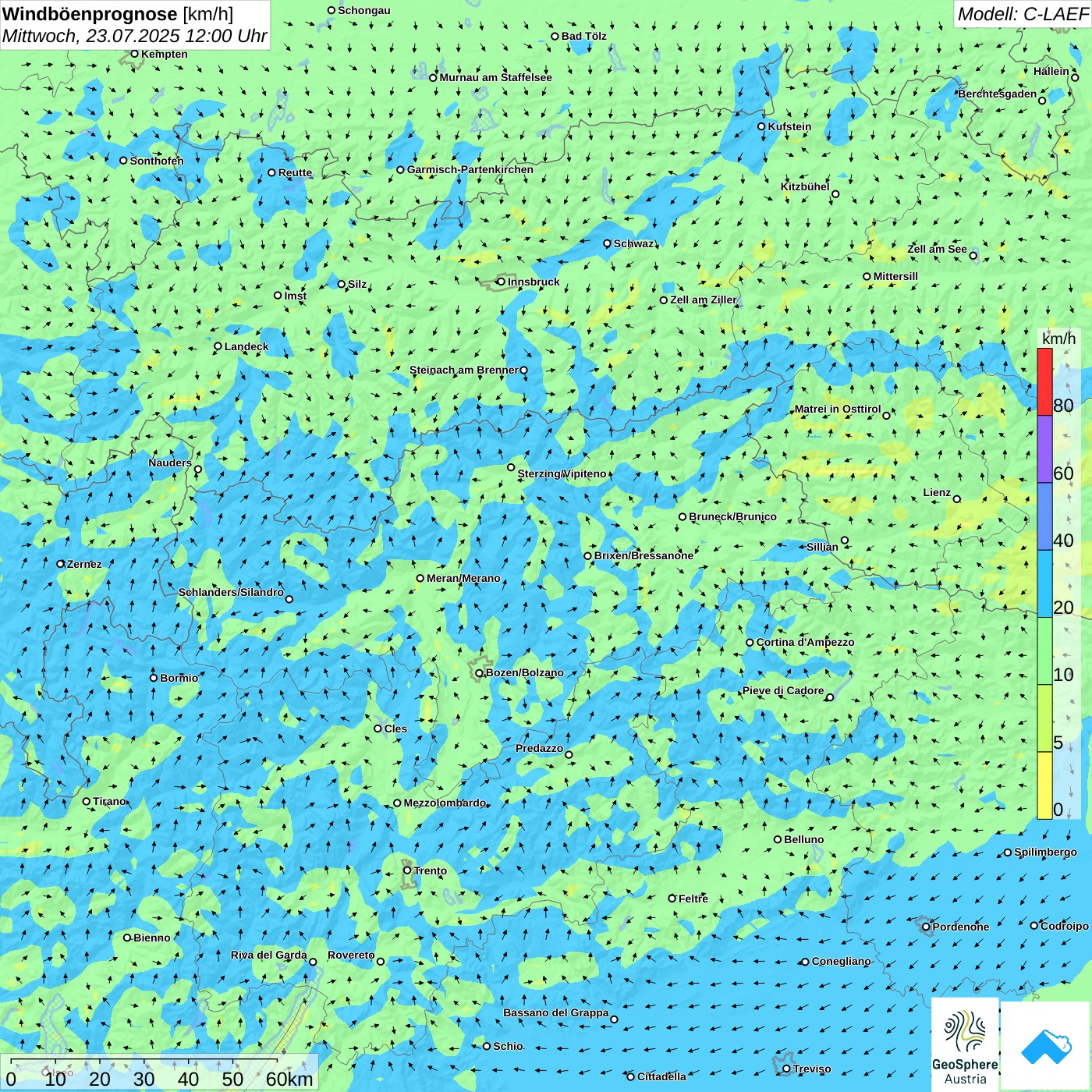This screenshot has height=1092, width=1092.
Task: Click the Reutte location dot
Action: [272, 172]
